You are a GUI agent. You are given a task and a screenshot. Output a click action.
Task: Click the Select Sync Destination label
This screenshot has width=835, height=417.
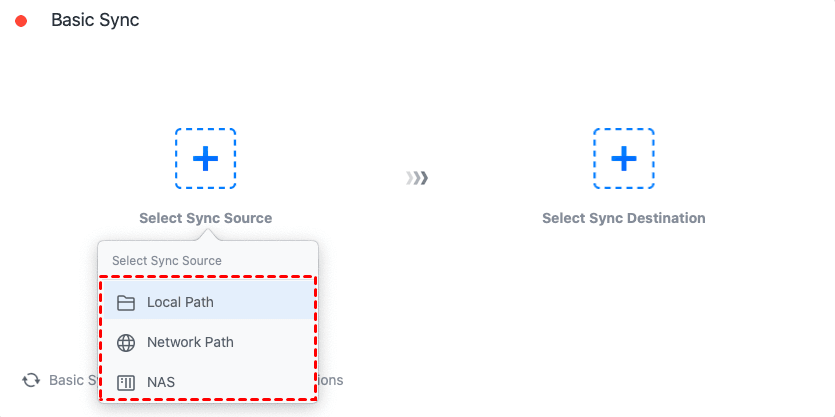pyautogui.click(x=623, y=218)
